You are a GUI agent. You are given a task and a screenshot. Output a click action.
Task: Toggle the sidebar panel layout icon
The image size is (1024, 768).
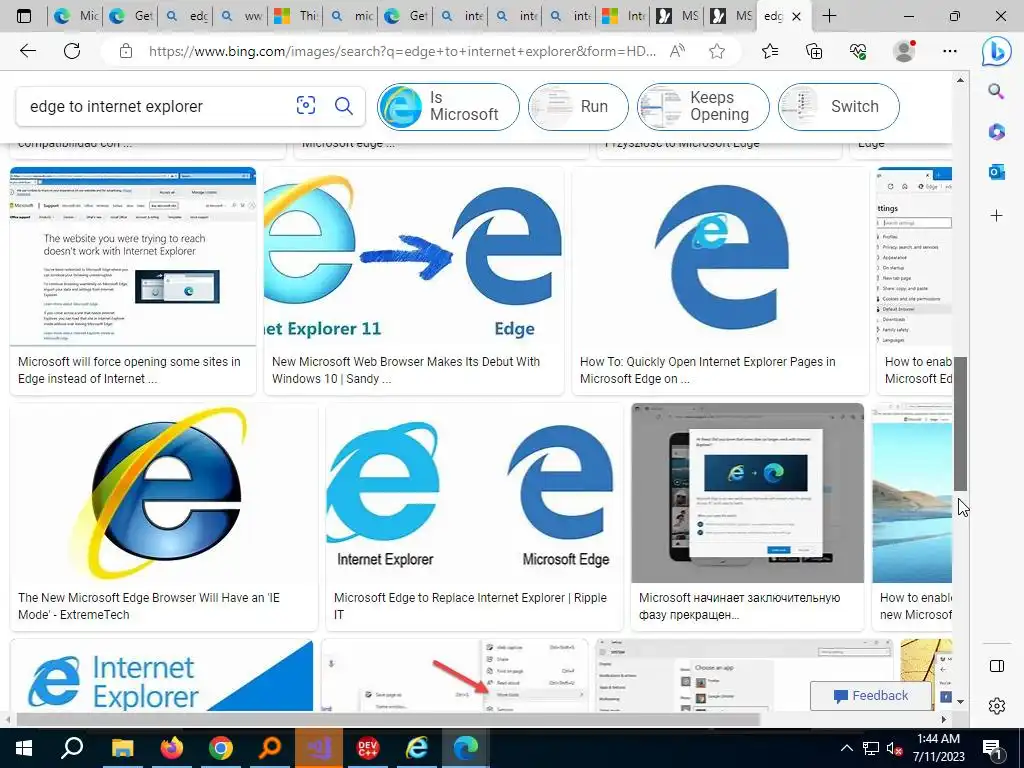point(997,665)
